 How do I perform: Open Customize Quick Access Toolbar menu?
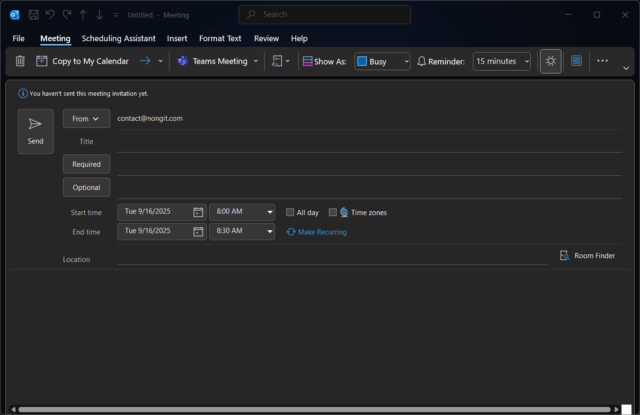click(x=116, y=15)
